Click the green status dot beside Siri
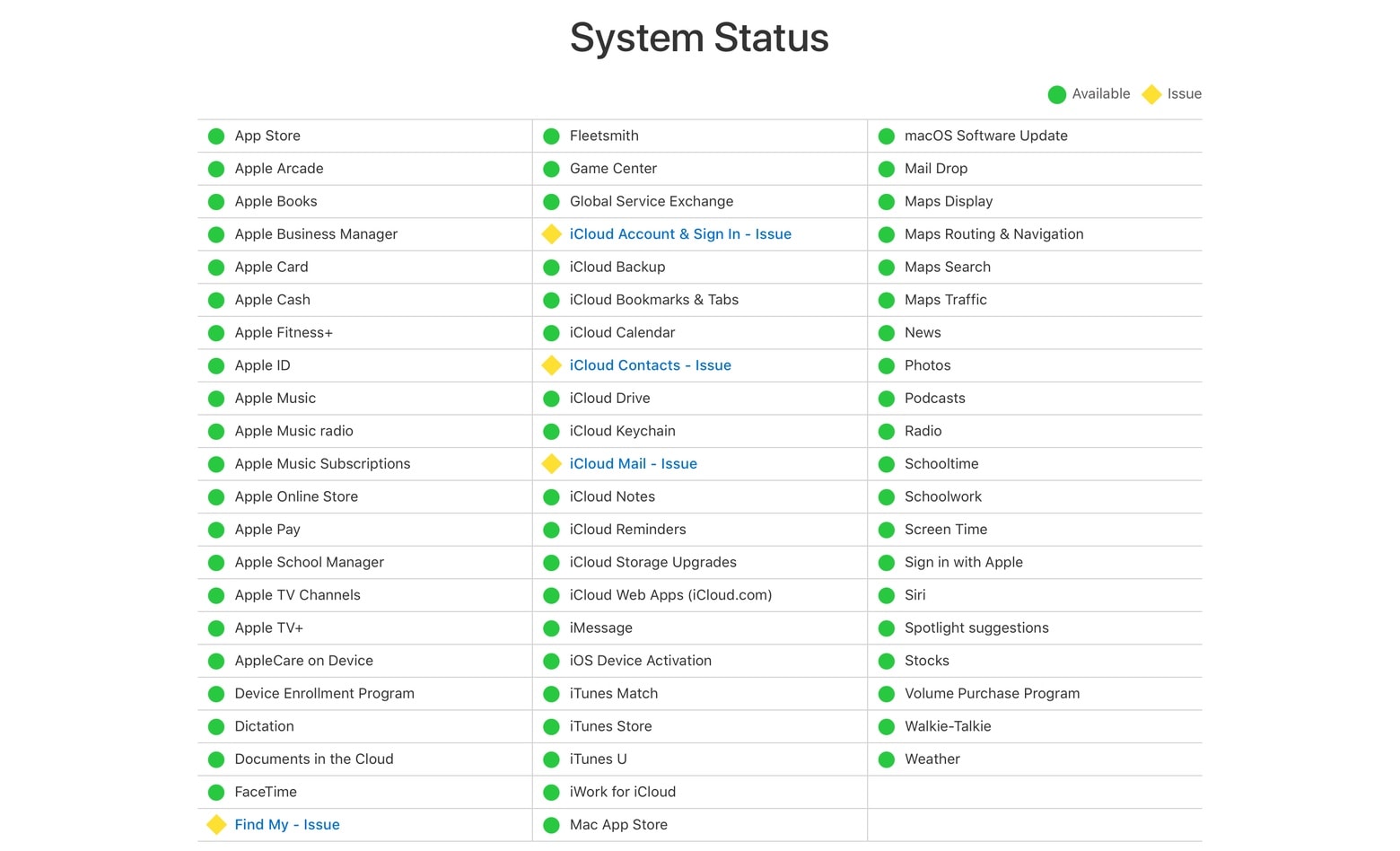Screen dimensions: 1400x851 click(887, 596)
